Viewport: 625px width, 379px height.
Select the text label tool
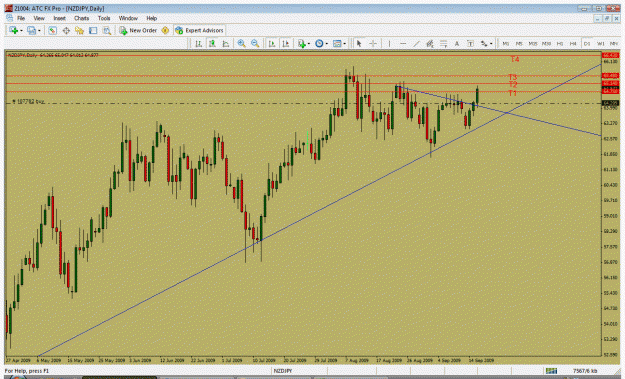470,43
